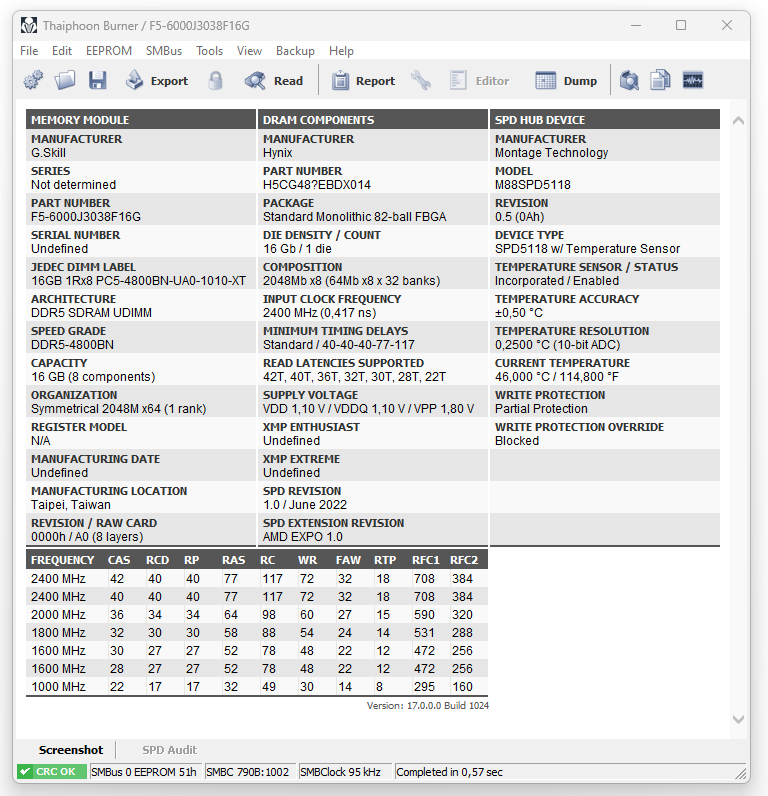
Task: Click the open file folder icon
Action: 65,81
